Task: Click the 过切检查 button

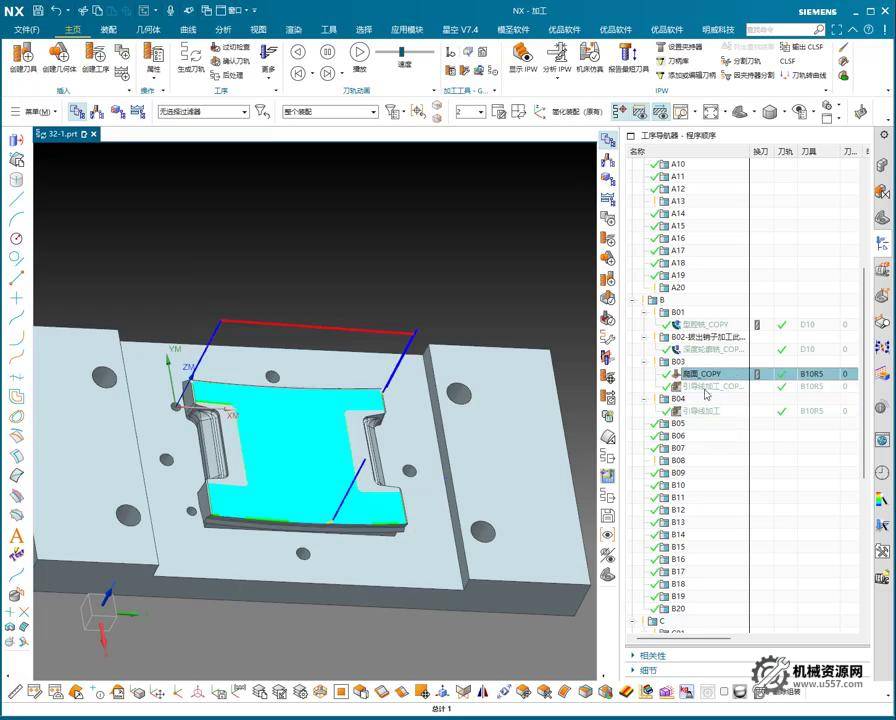Action: coord(231,47)
